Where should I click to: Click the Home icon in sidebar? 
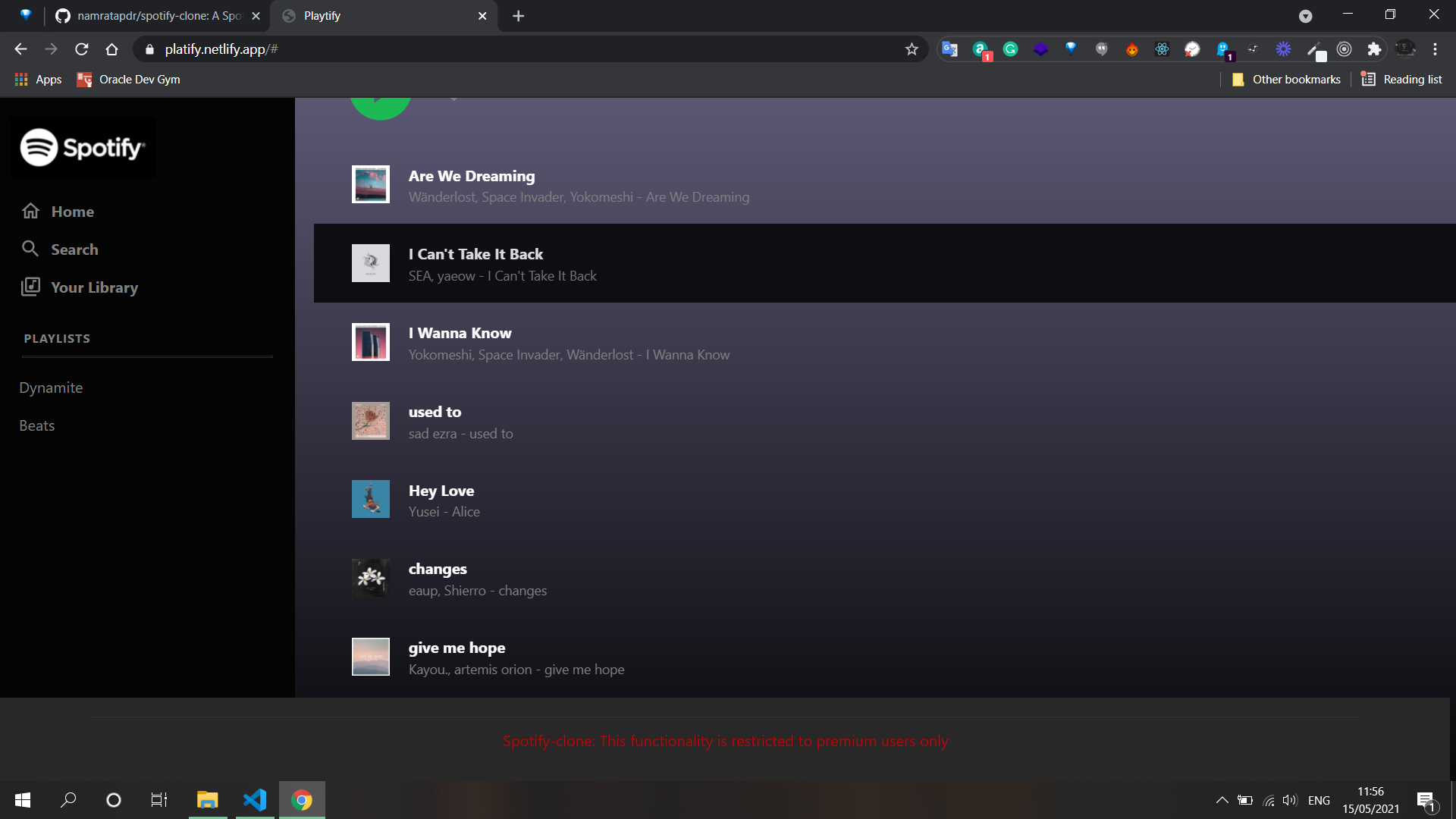[30, 211]
